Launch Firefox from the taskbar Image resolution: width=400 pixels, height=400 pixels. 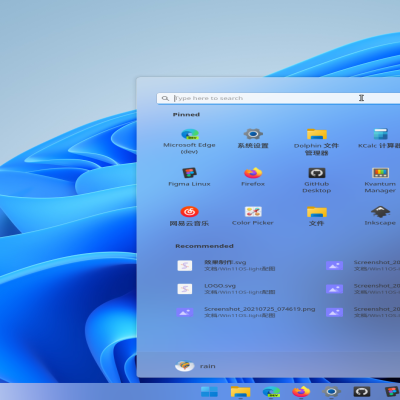pyautogui.click(x=301, y=392)
